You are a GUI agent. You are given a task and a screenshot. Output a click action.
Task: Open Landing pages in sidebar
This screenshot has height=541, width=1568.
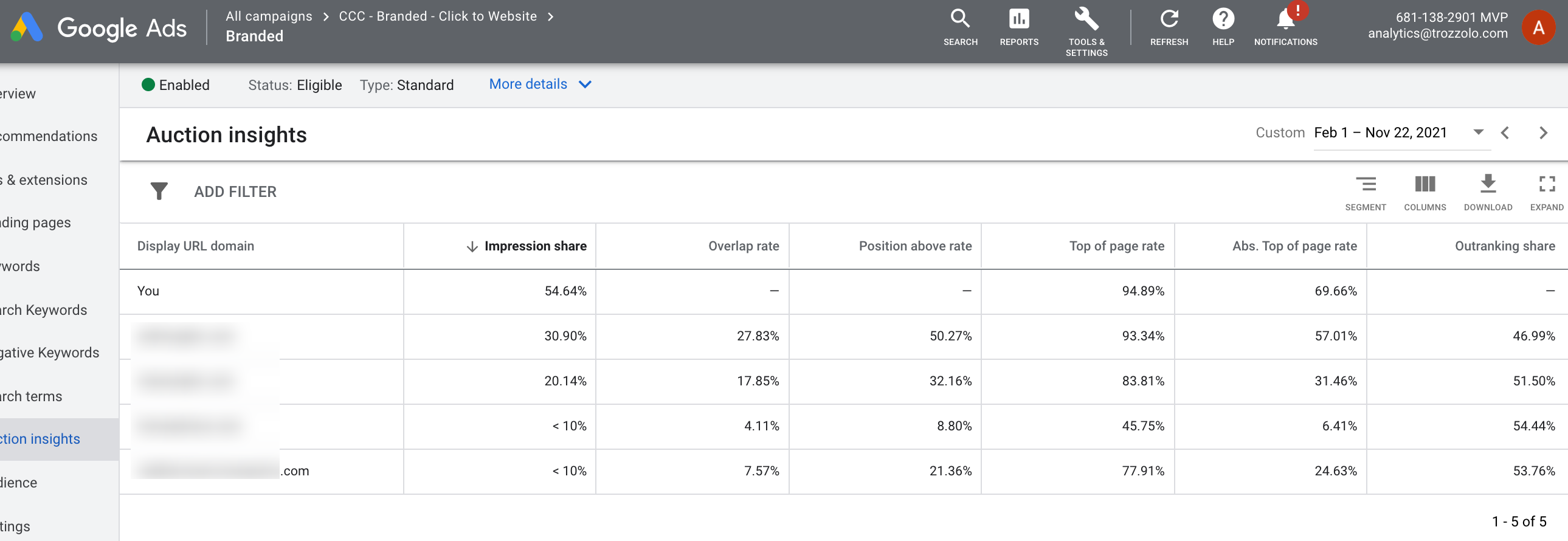[x=35, y=222]
